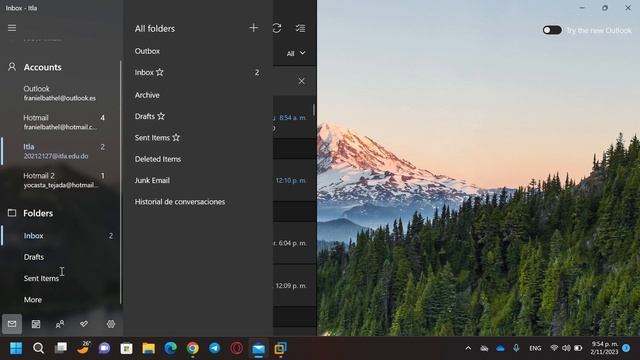Open Inbox in All folders
The image size is (640, 360).
[198, 72]
